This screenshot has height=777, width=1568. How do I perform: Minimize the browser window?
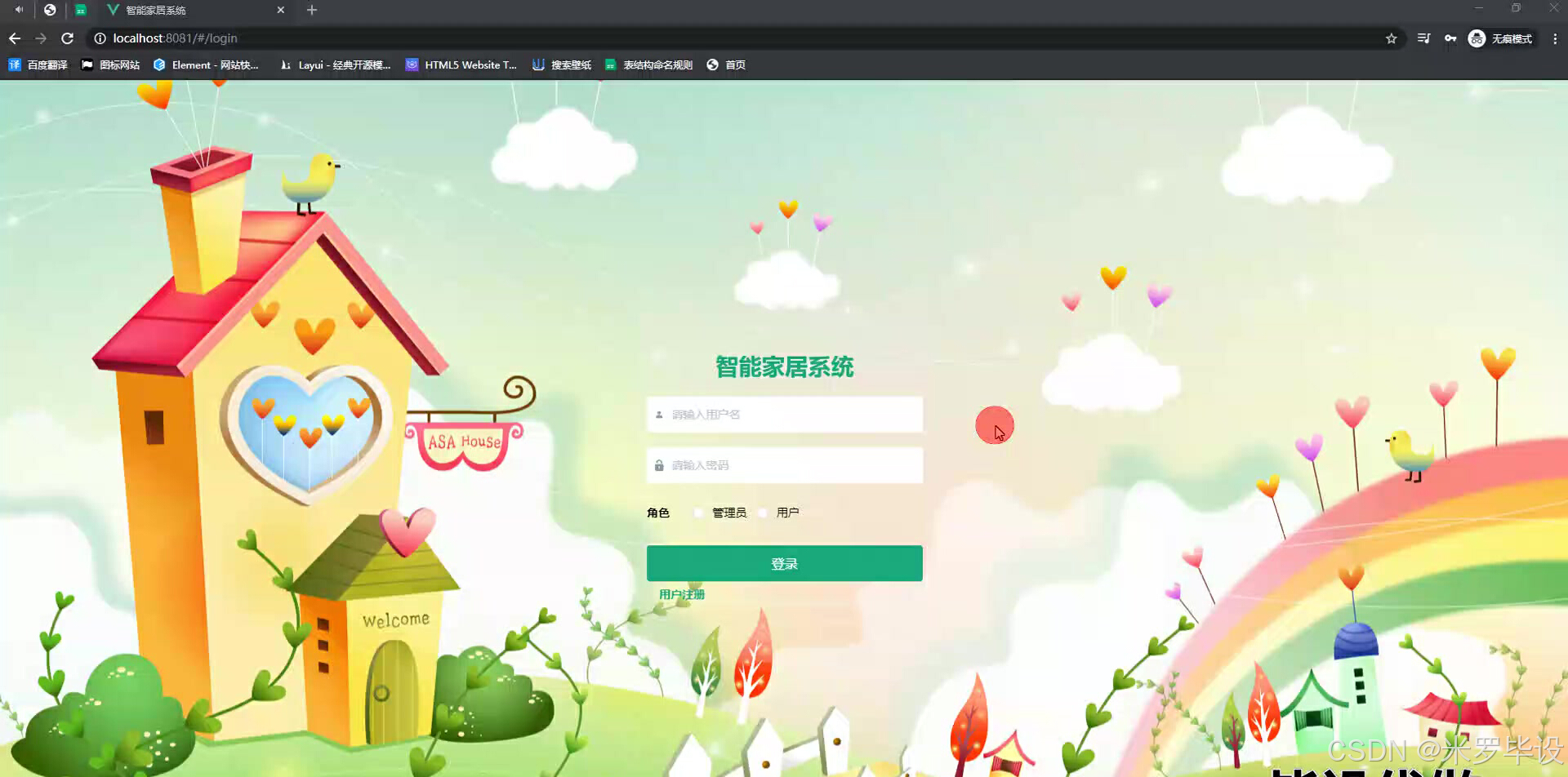[1479, 8]
